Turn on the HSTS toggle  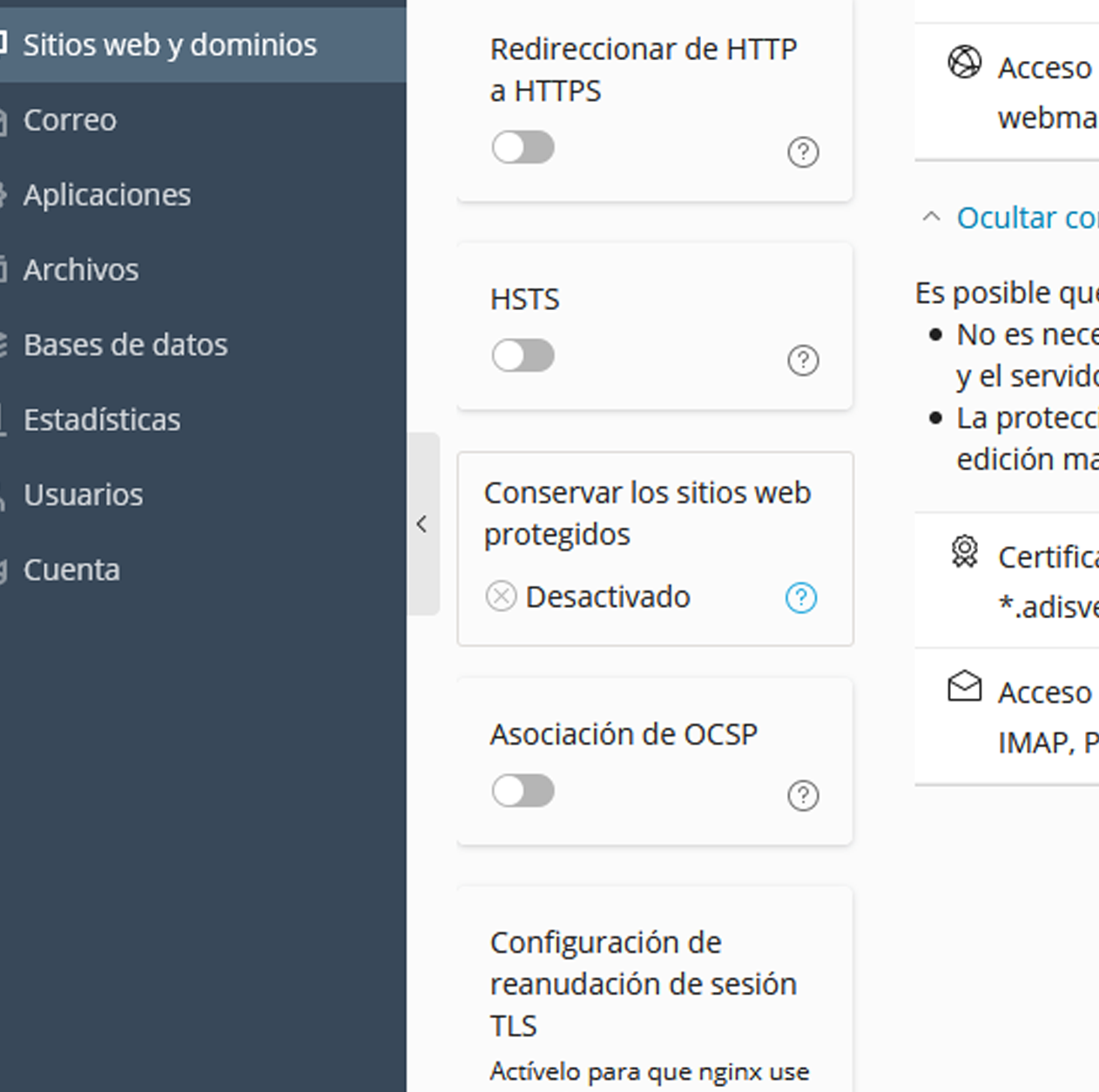coord(523,355)
